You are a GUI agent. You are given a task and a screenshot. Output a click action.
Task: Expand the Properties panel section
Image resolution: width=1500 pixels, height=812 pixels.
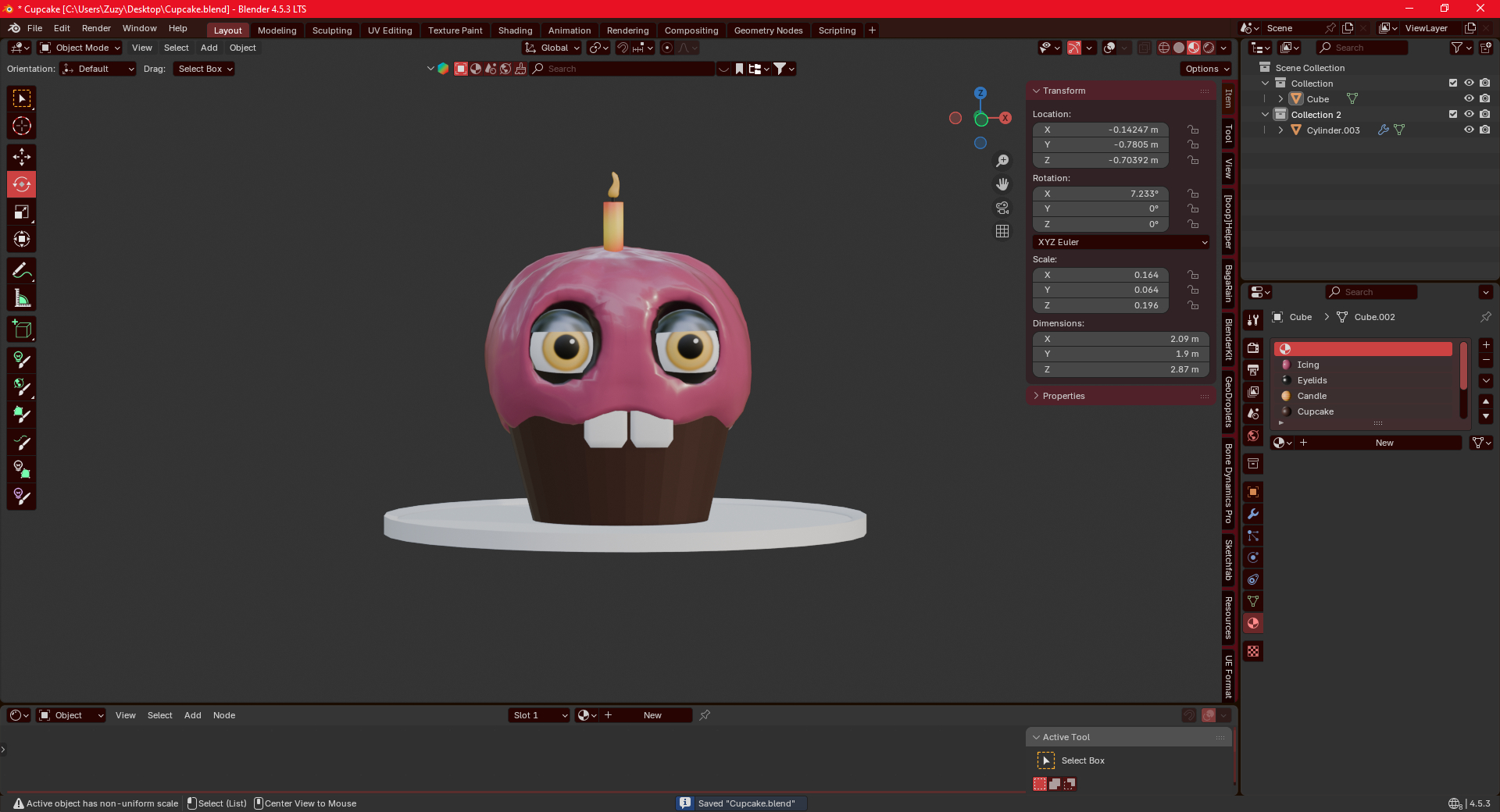click(x=1063, y=396)
